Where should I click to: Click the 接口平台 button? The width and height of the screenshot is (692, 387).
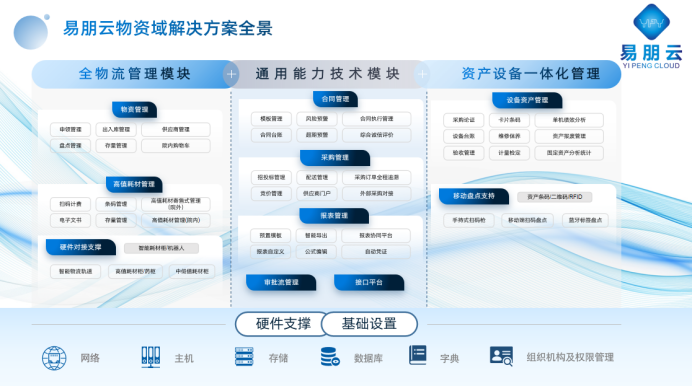[369, 282]
